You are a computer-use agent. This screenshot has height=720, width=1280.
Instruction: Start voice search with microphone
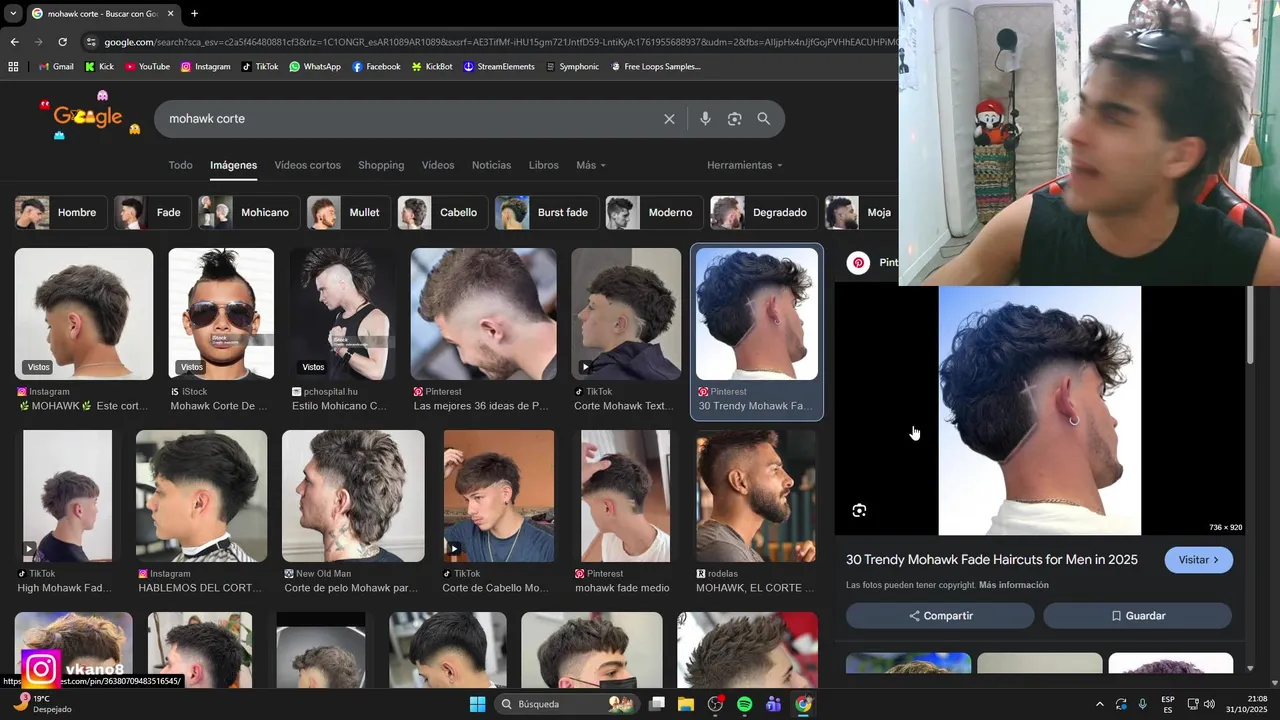pyautogui.click(x=705, y=119)
